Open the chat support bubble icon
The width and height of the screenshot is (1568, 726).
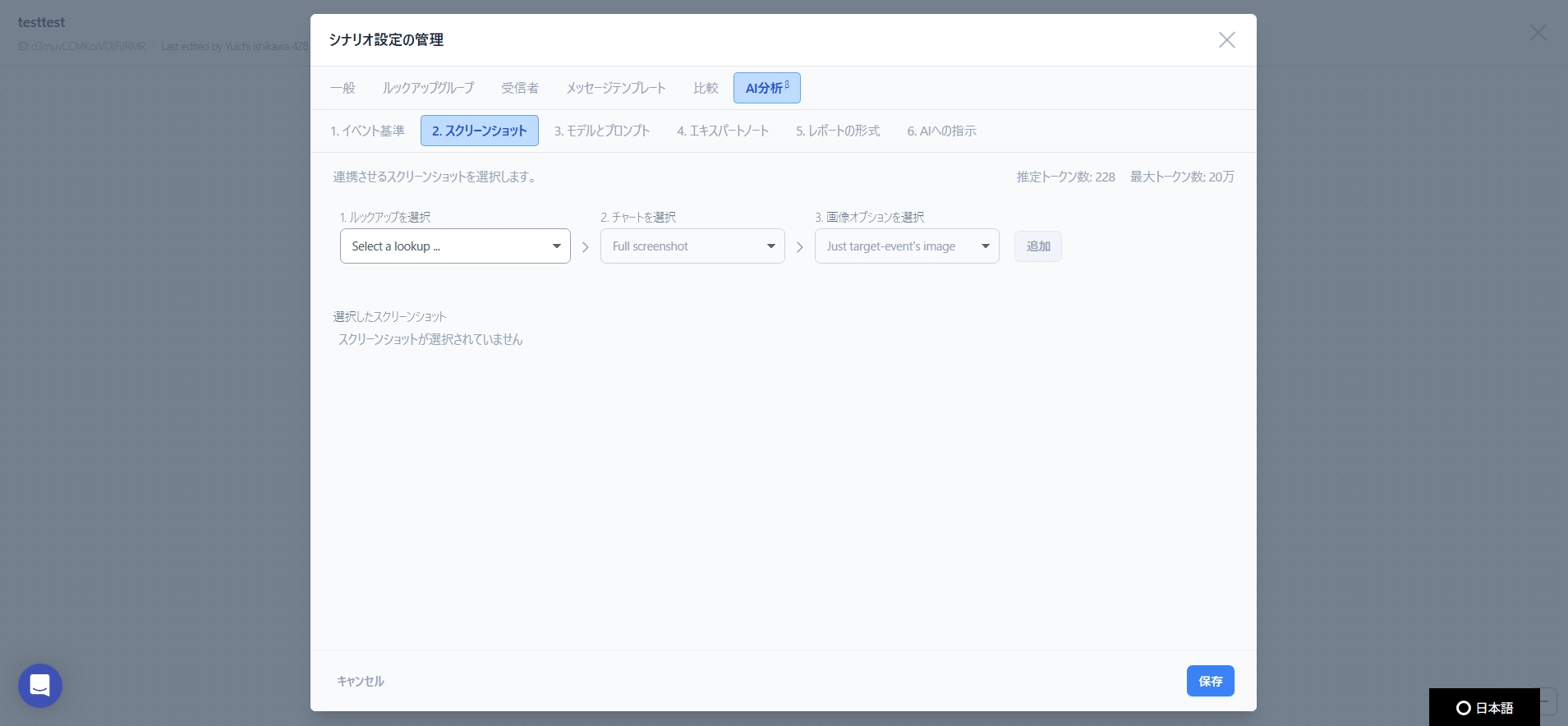coord(40,685)
